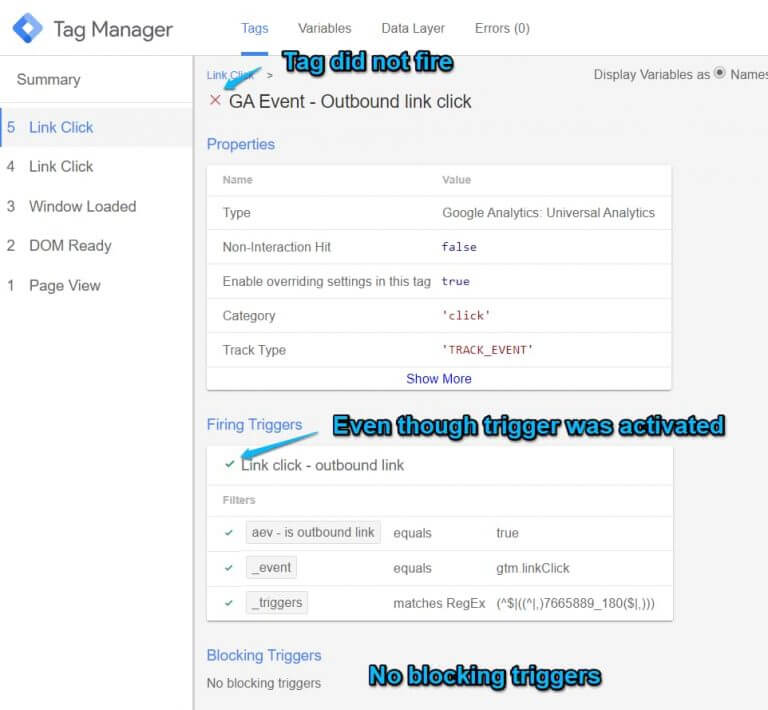Select Summary in the left sidebar

(48, 80)
